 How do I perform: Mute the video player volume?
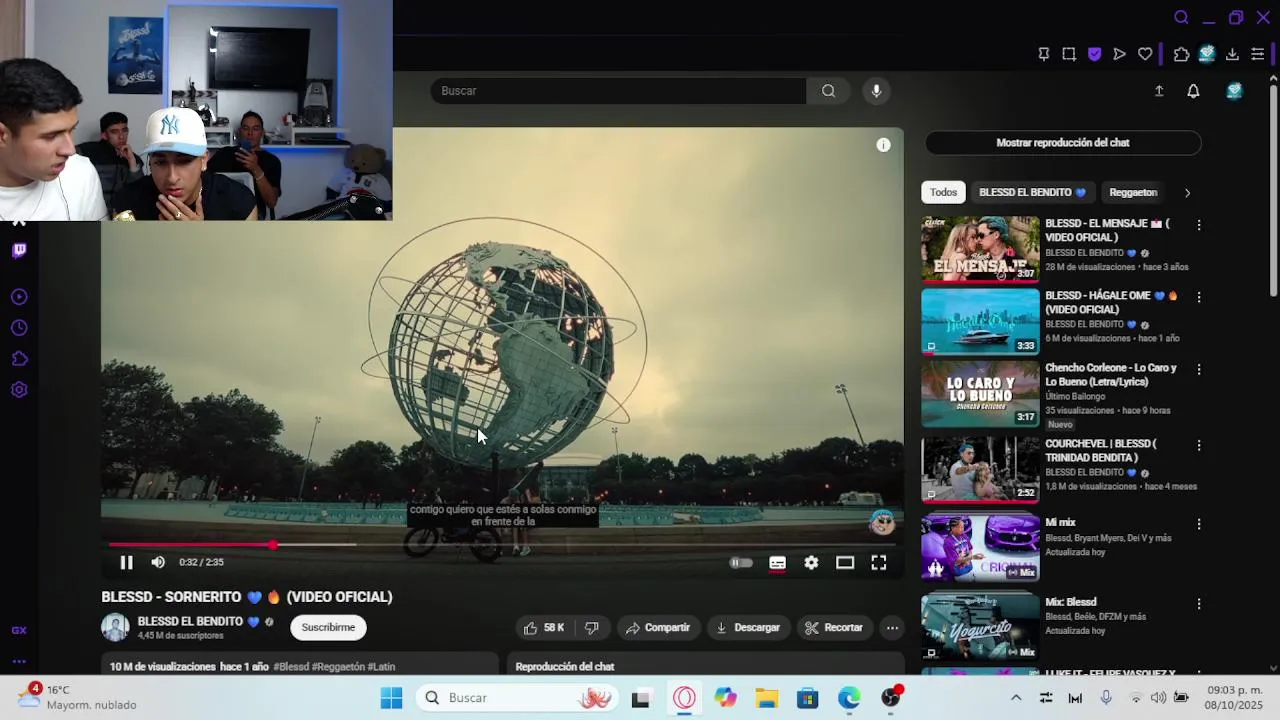[158, 563]
